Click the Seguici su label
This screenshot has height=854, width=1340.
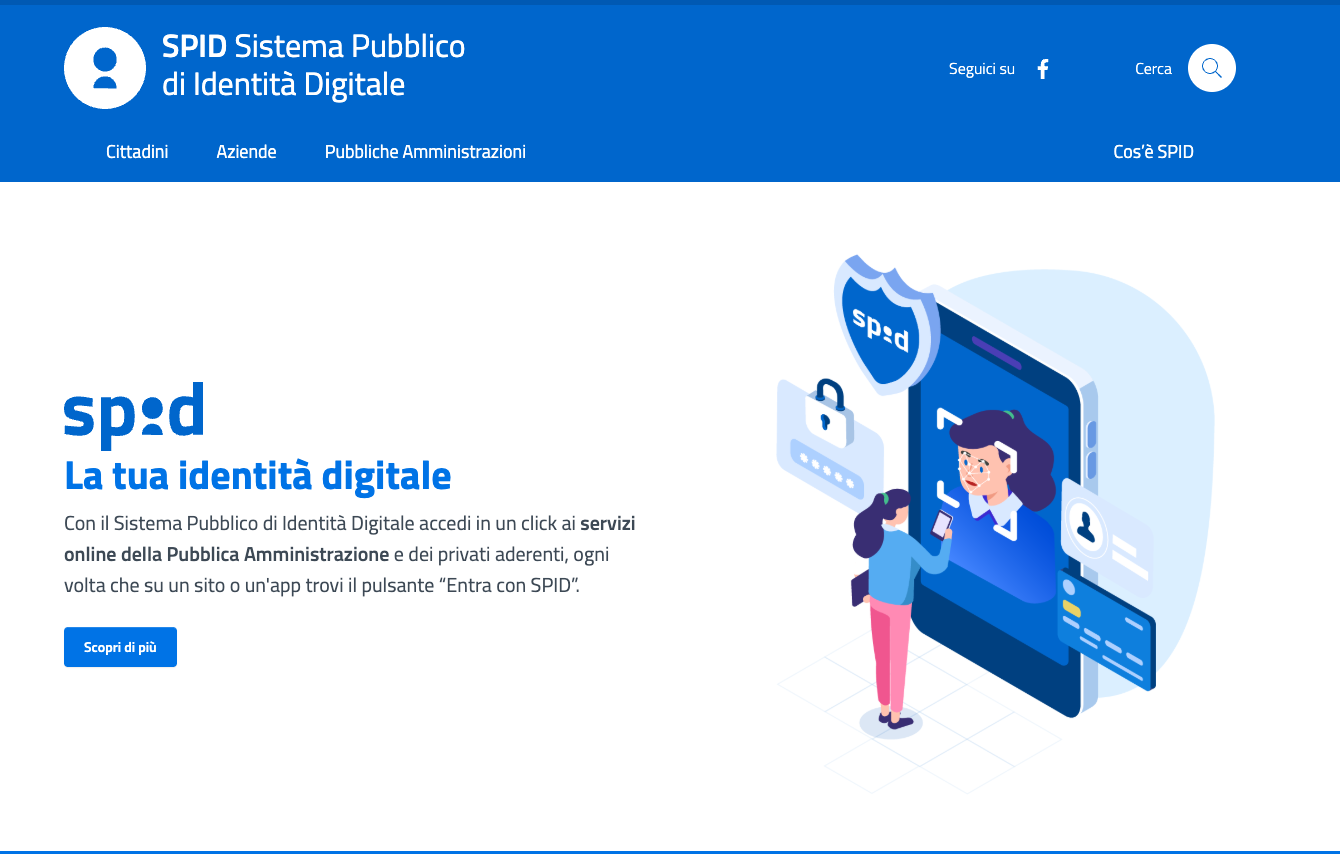[x=981, y=69]
